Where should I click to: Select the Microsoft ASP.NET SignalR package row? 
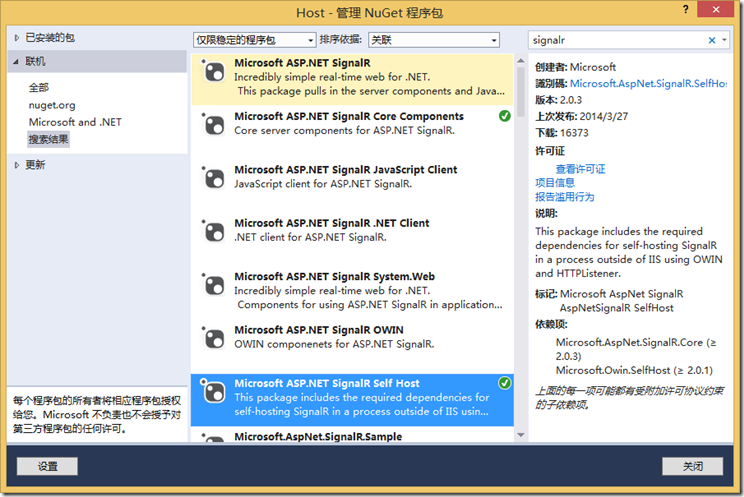pos(352,79)
